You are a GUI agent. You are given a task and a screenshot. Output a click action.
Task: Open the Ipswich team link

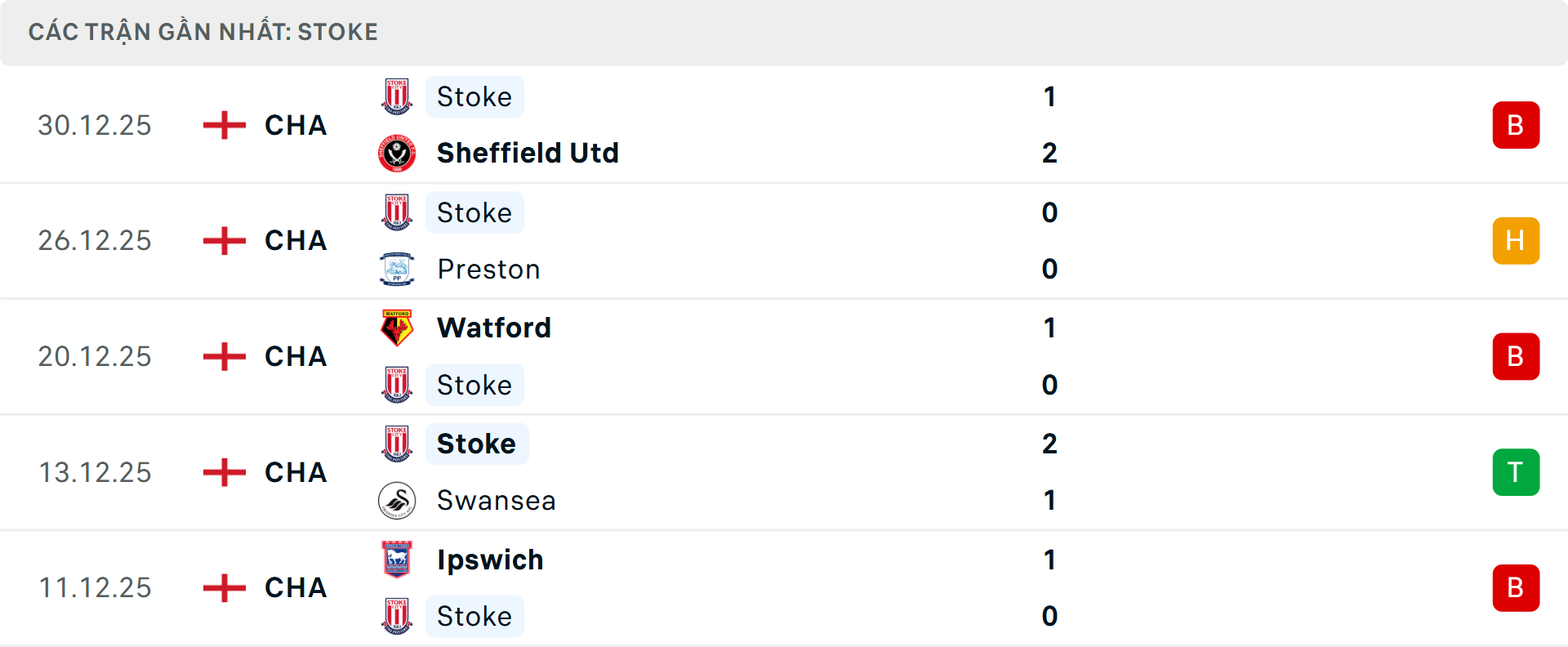pos(490,560)
